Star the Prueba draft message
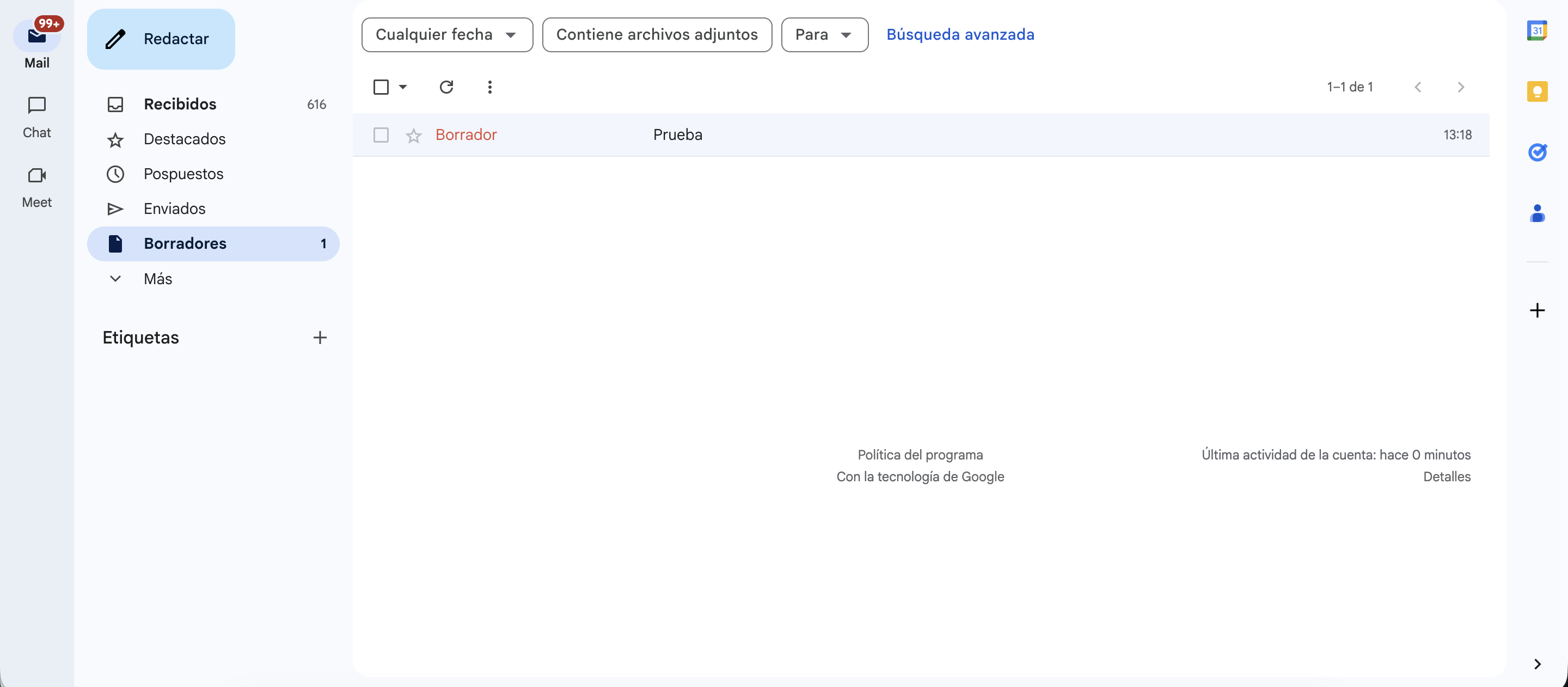 [x=413, y=135]
